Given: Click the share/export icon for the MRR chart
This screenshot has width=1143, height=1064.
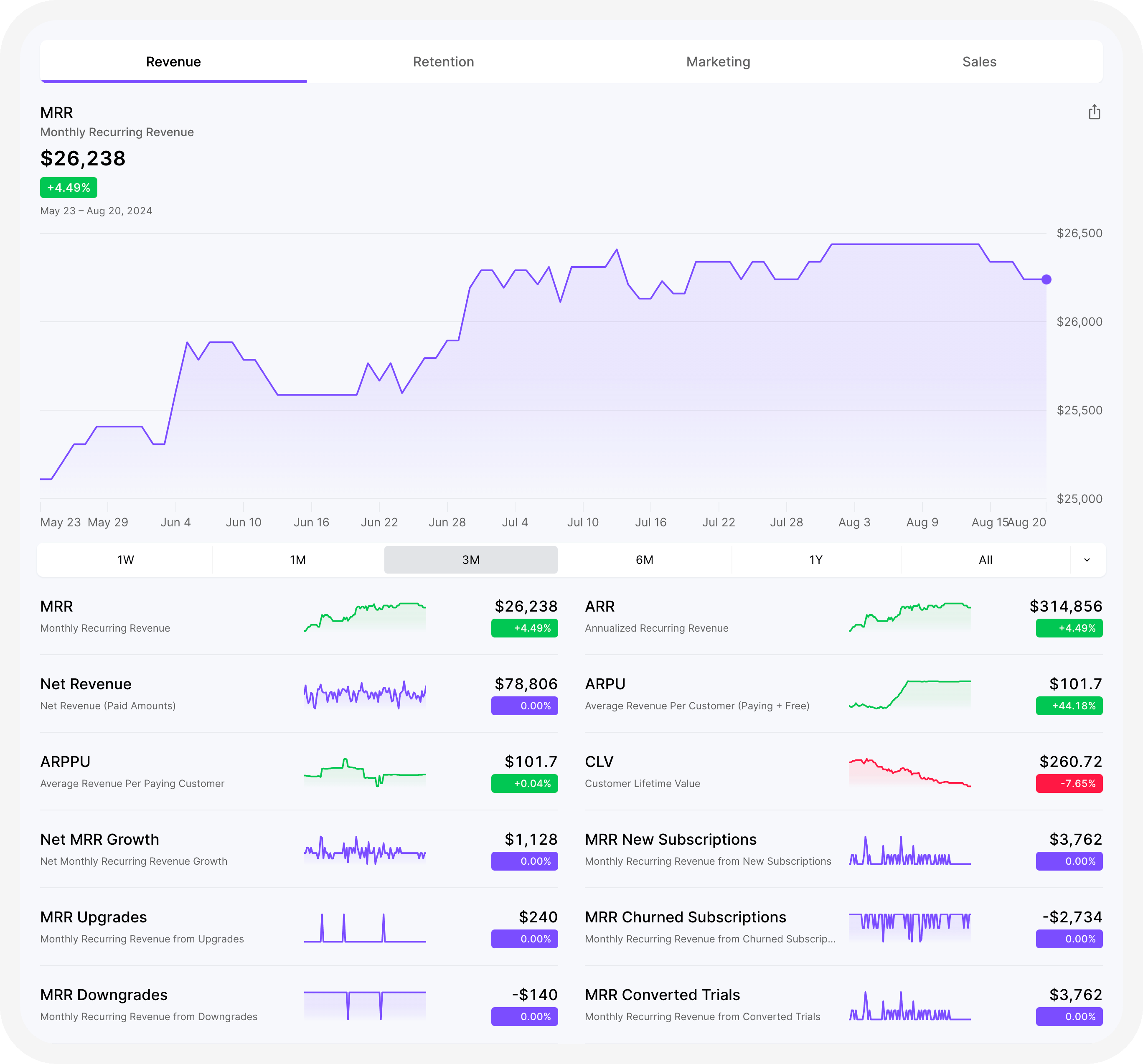Looking at the screenshot, I should pyautogui.click(x=1095, y=112).
